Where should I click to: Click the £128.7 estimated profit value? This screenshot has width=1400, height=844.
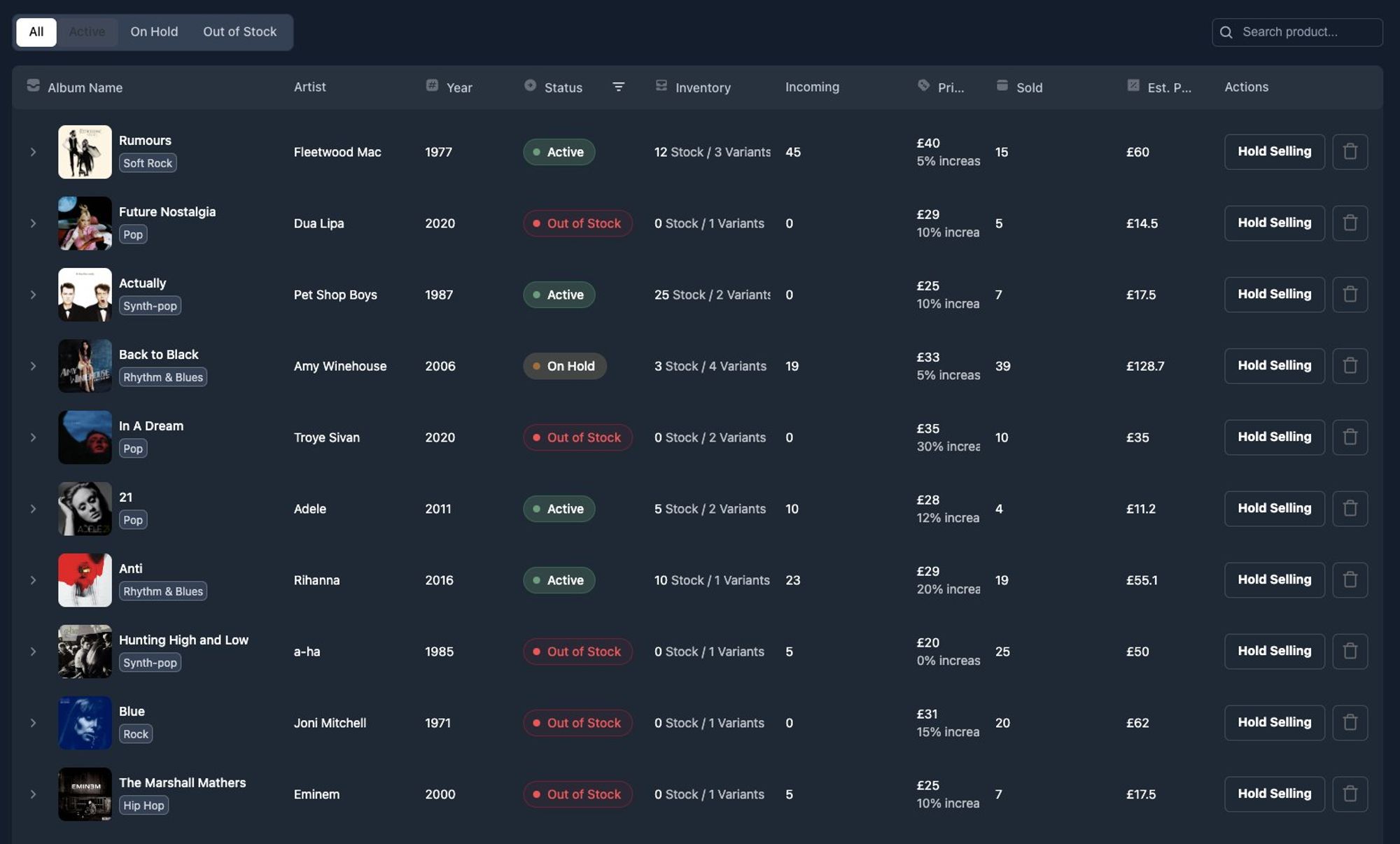(1145, 366)
